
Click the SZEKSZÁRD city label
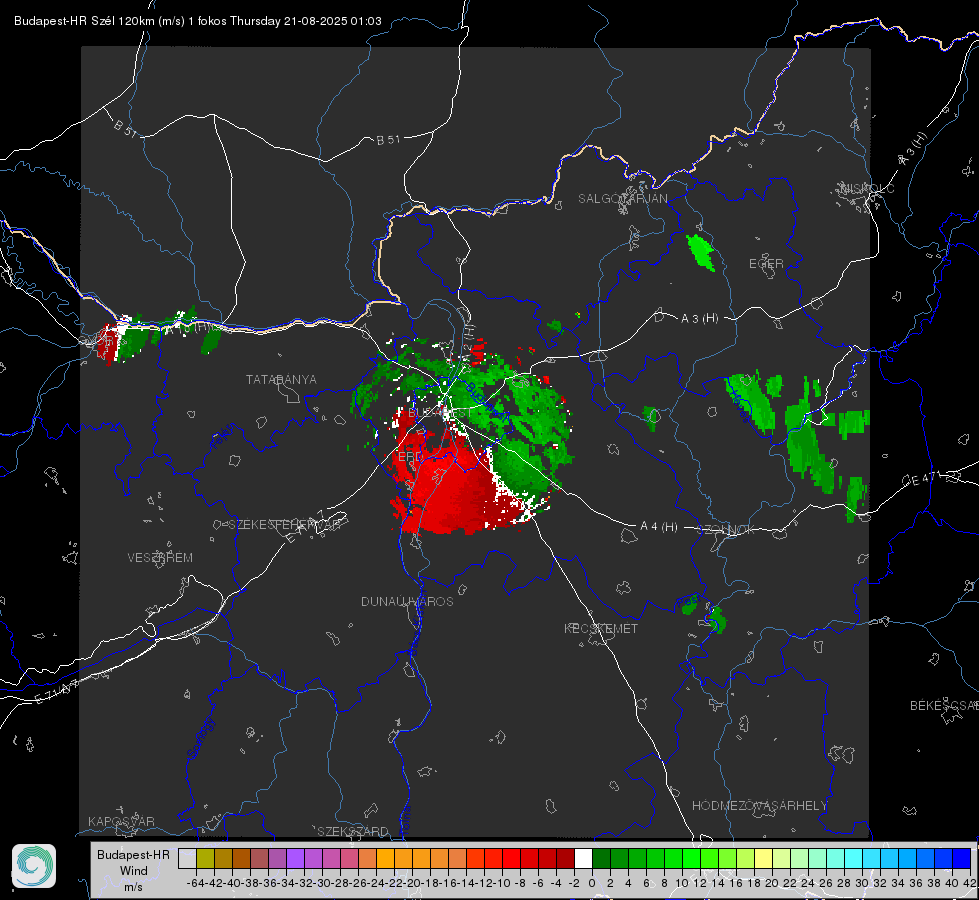click(353, 831)
